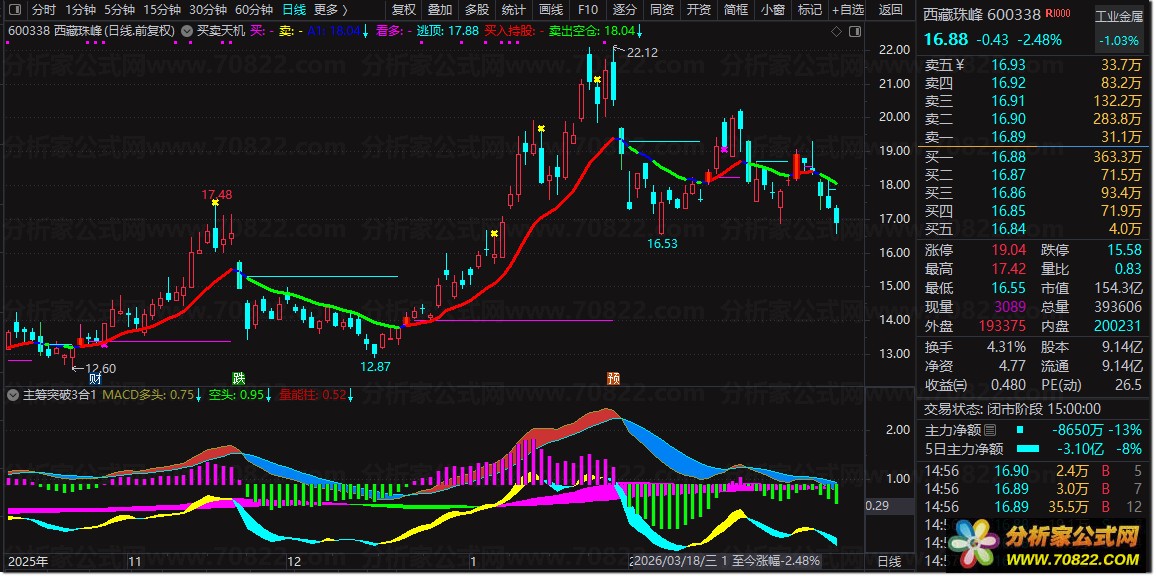Toggle 简框 simplified frame view

[735, 9]
